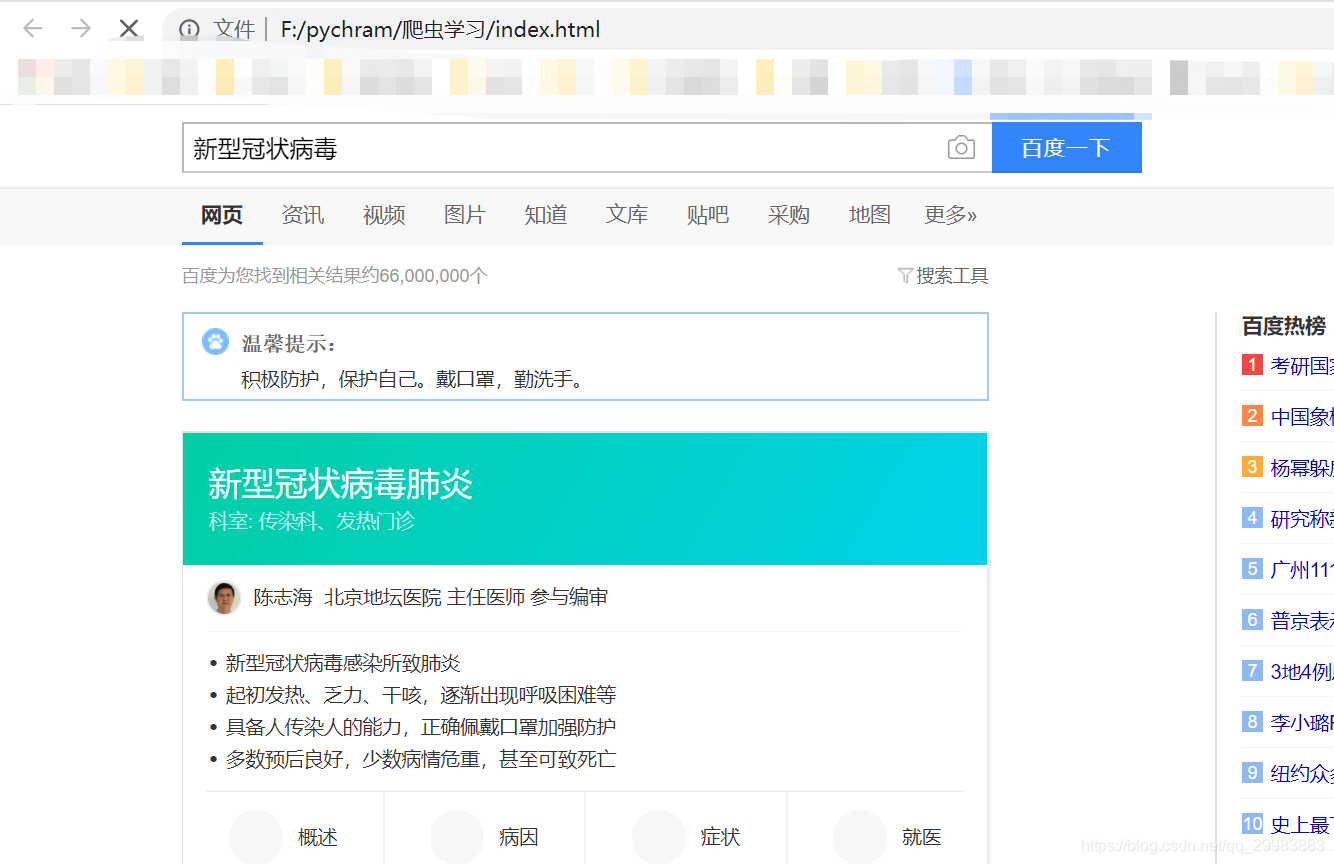Screen dimensions: 1334x864
Task: Open the 图片 tab
Action: coord(465,215)
